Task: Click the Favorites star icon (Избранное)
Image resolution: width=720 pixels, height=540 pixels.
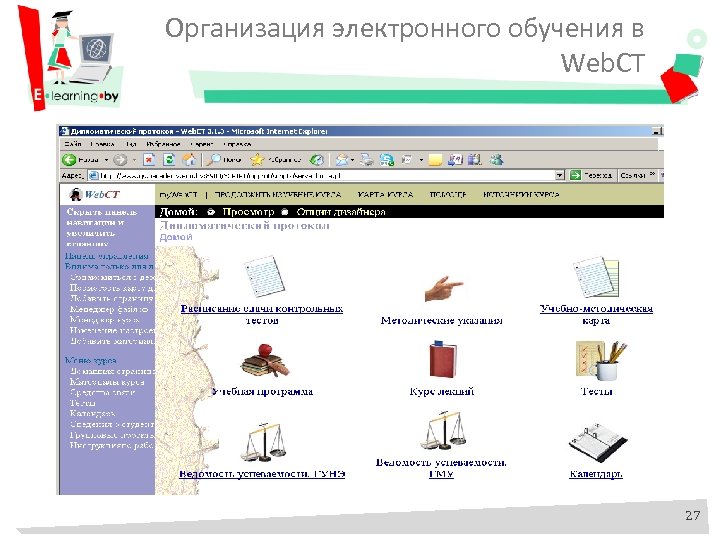Action: coord(257,159)
